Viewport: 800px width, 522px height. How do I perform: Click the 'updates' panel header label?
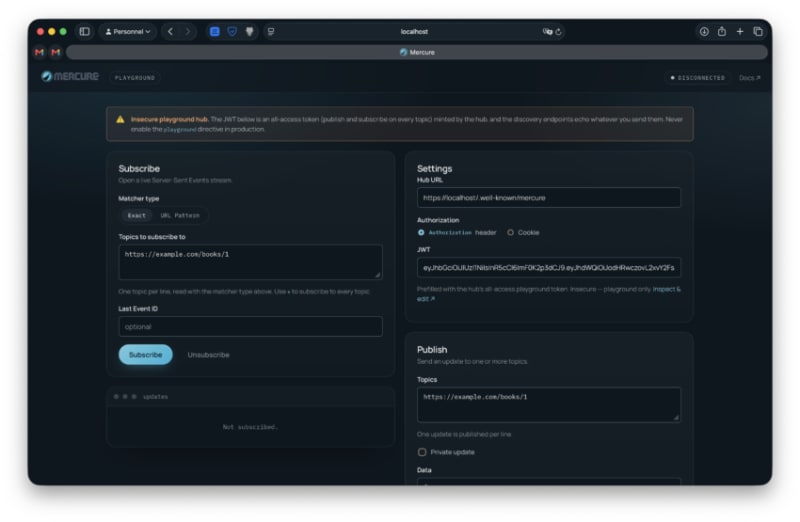coord(155,396)
